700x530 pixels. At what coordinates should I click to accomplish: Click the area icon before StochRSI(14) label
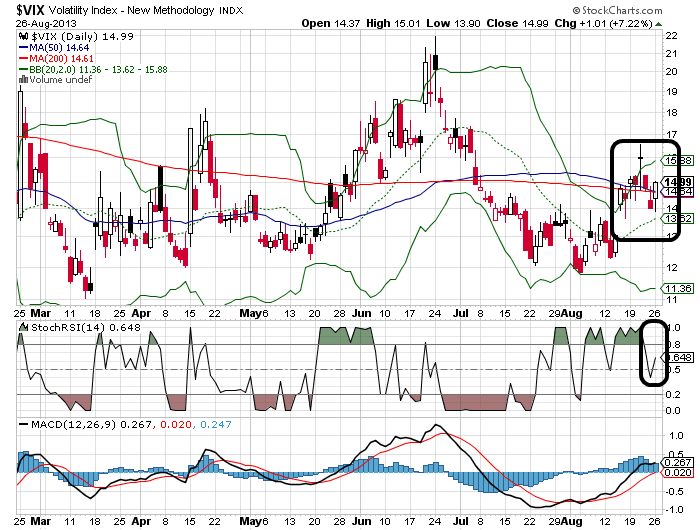[x=24, y=327]
